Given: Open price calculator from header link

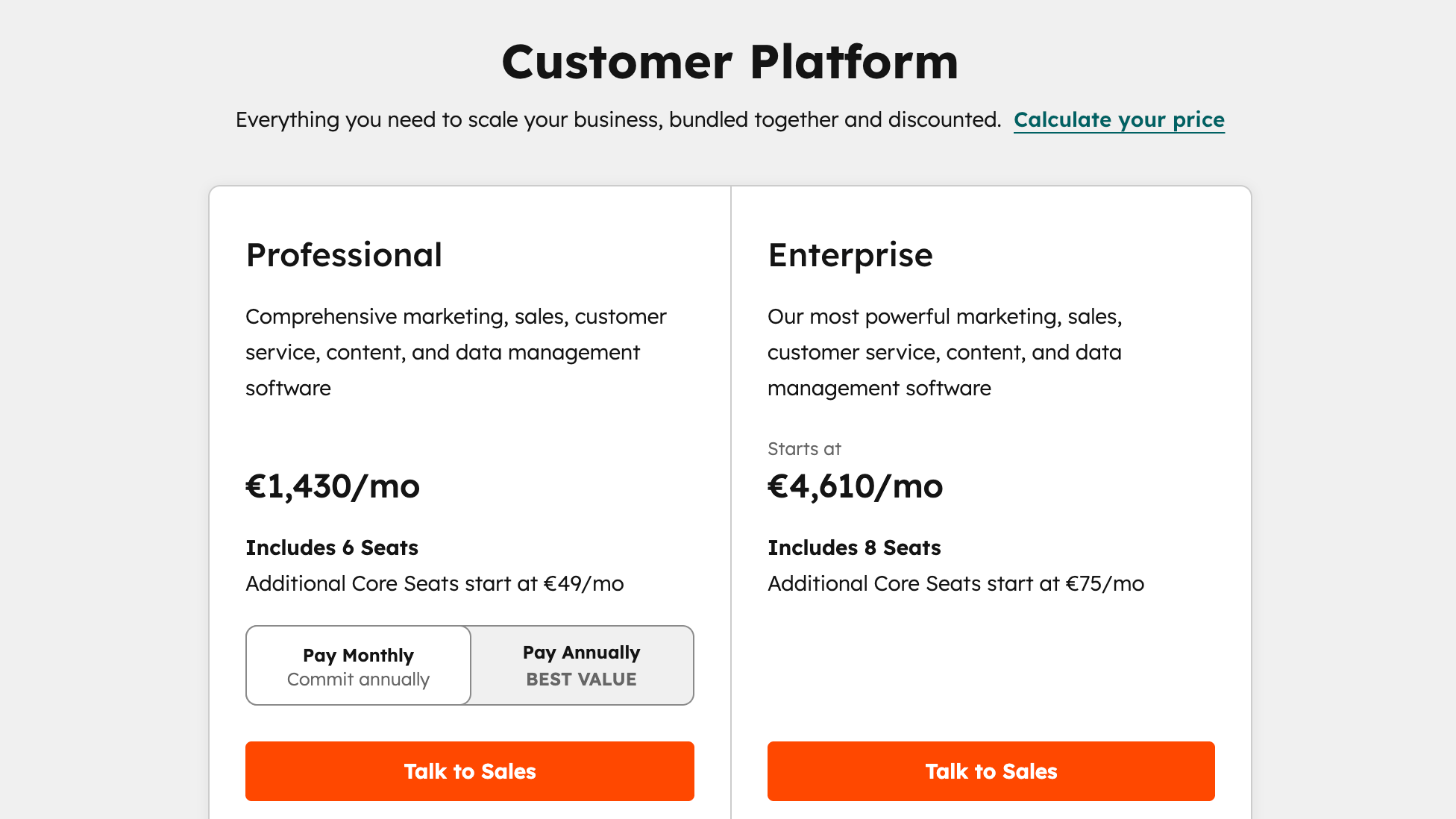Looking at the screenshot, I should click(1118, 119).
